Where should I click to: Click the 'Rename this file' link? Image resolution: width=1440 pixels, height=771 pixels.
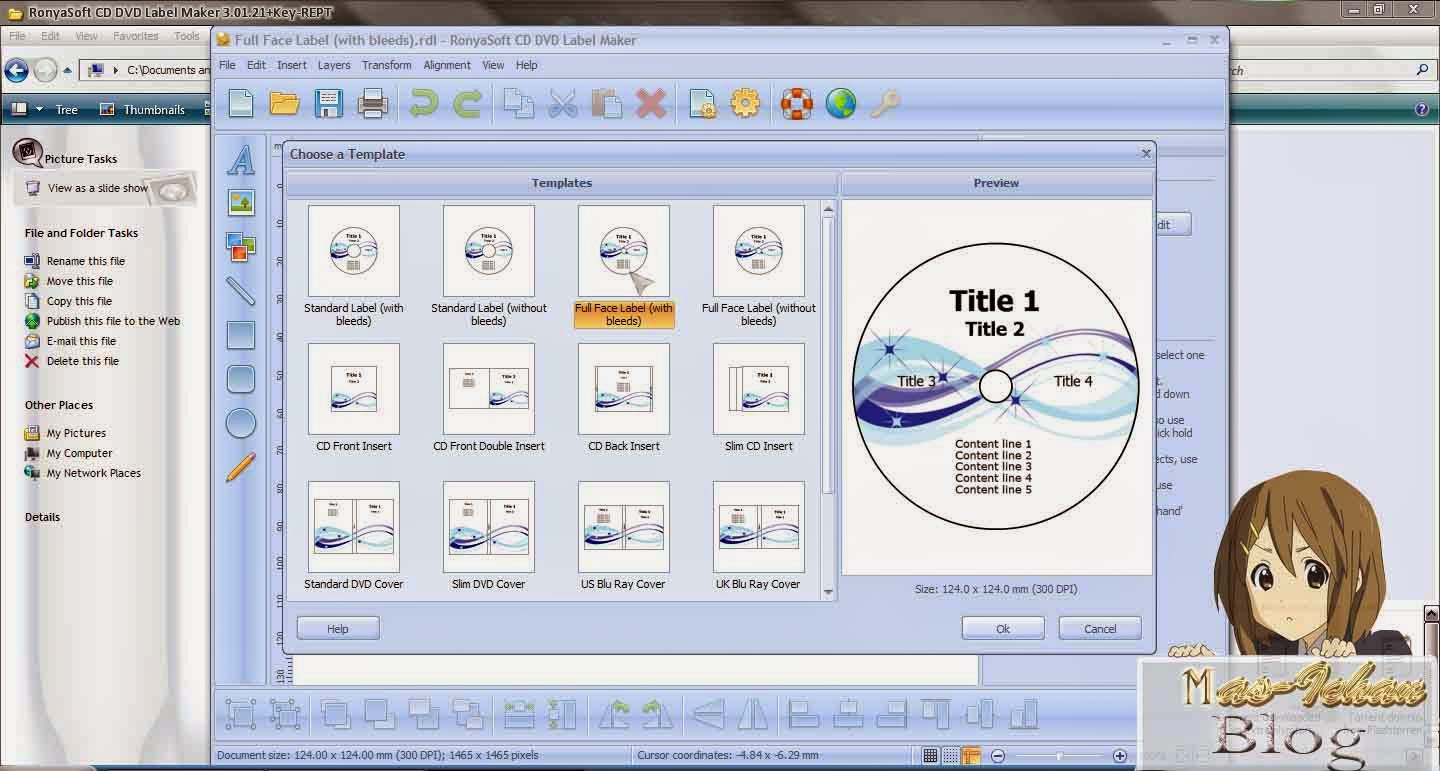(x=86, y=261)
